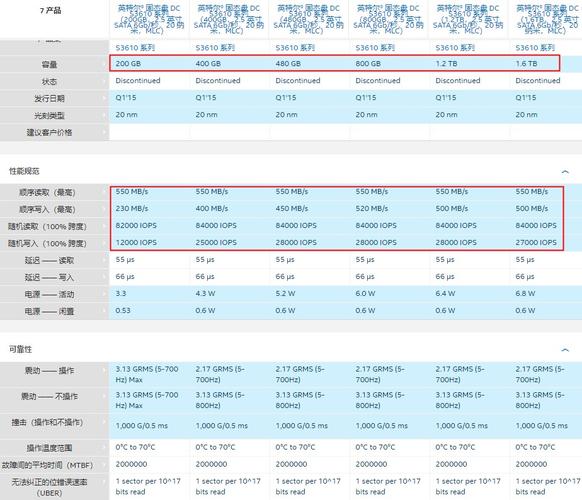Click the 6.8 W active power value
This screenshot has width=582, height=500.
click(526, 294)
